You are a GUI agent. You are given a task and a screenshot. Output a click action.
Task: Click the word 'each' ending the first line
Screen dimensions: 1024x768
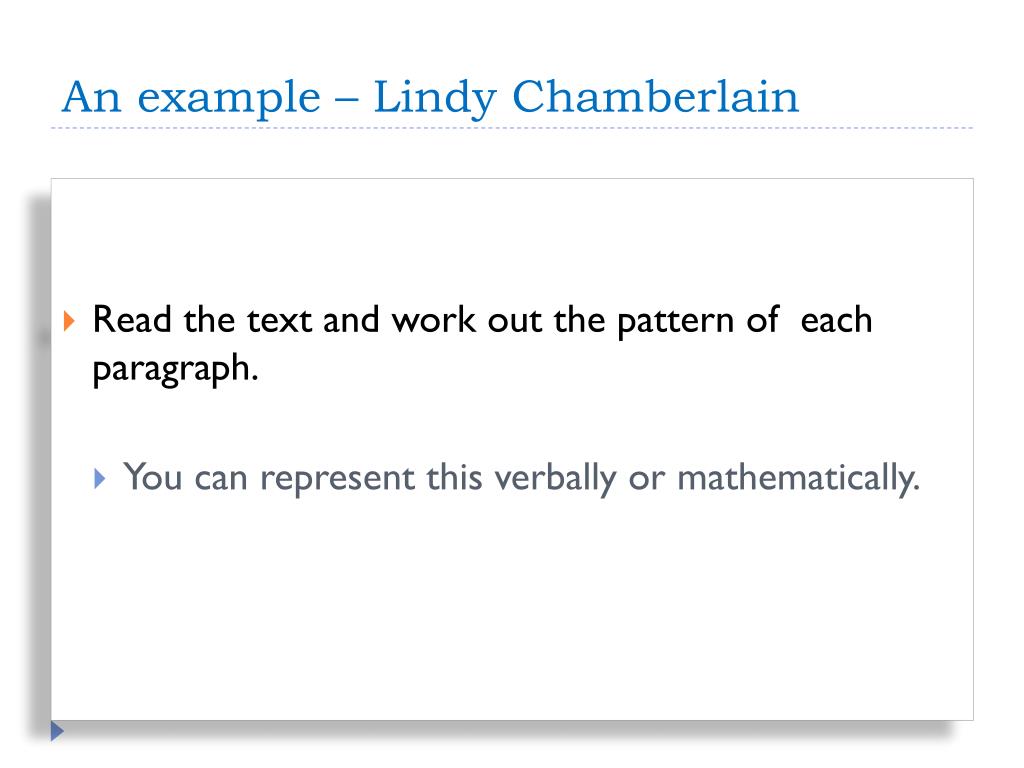tap(837, 320)
